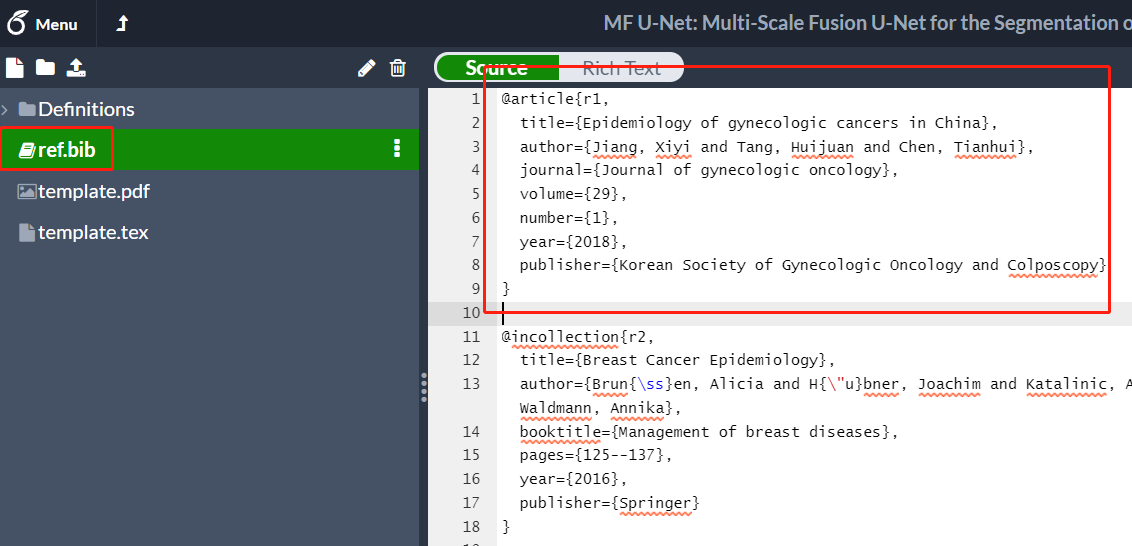Click the year={2018} line

pyautogui.click(x=574, y=241)
